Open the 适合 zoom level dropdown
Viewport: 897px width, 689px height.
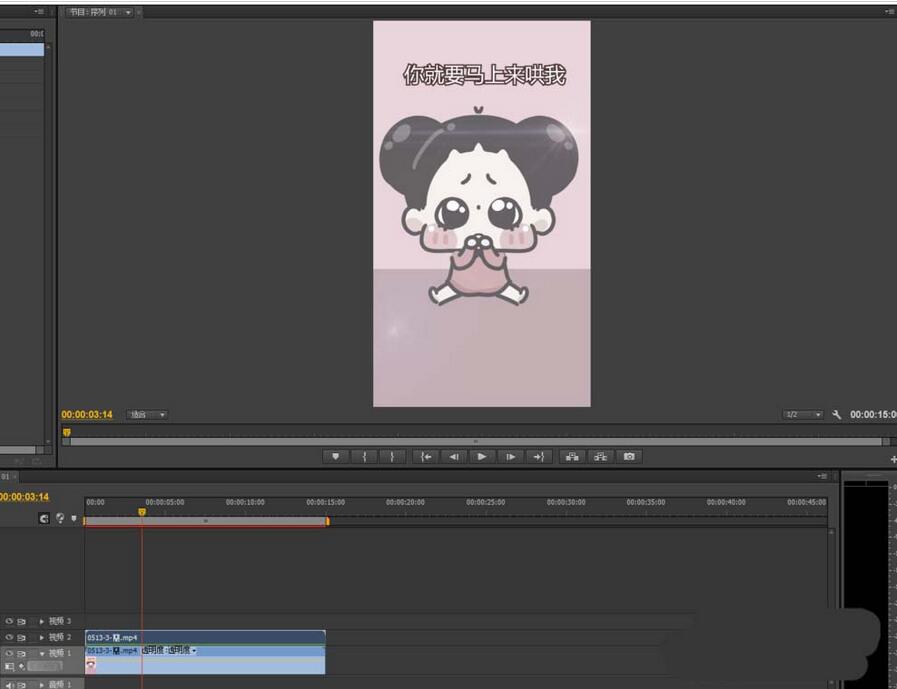[x=148, y=414]
